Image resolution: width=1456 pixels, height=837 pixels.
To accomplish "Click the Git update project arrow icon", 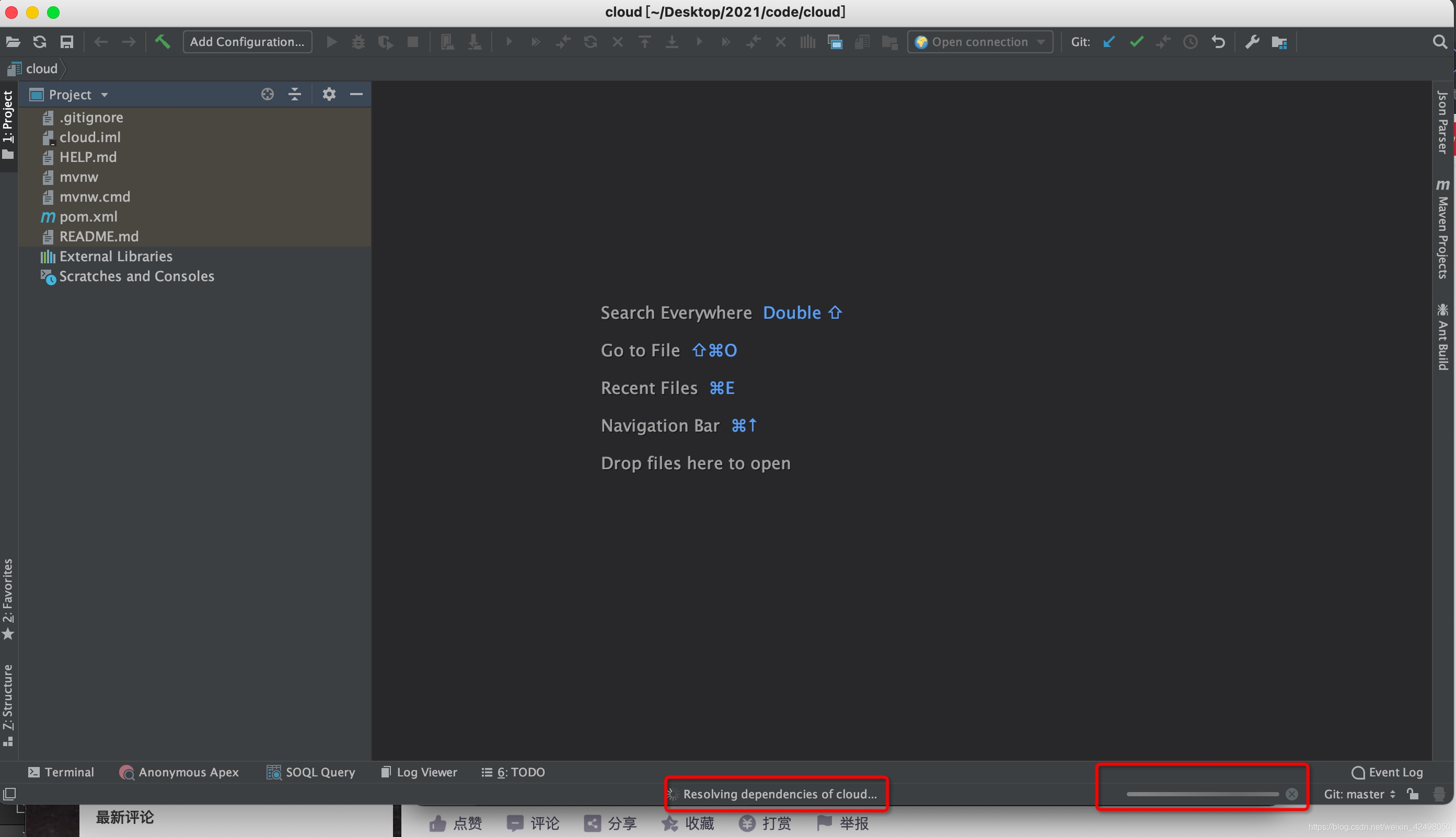I will (1108, 41).
